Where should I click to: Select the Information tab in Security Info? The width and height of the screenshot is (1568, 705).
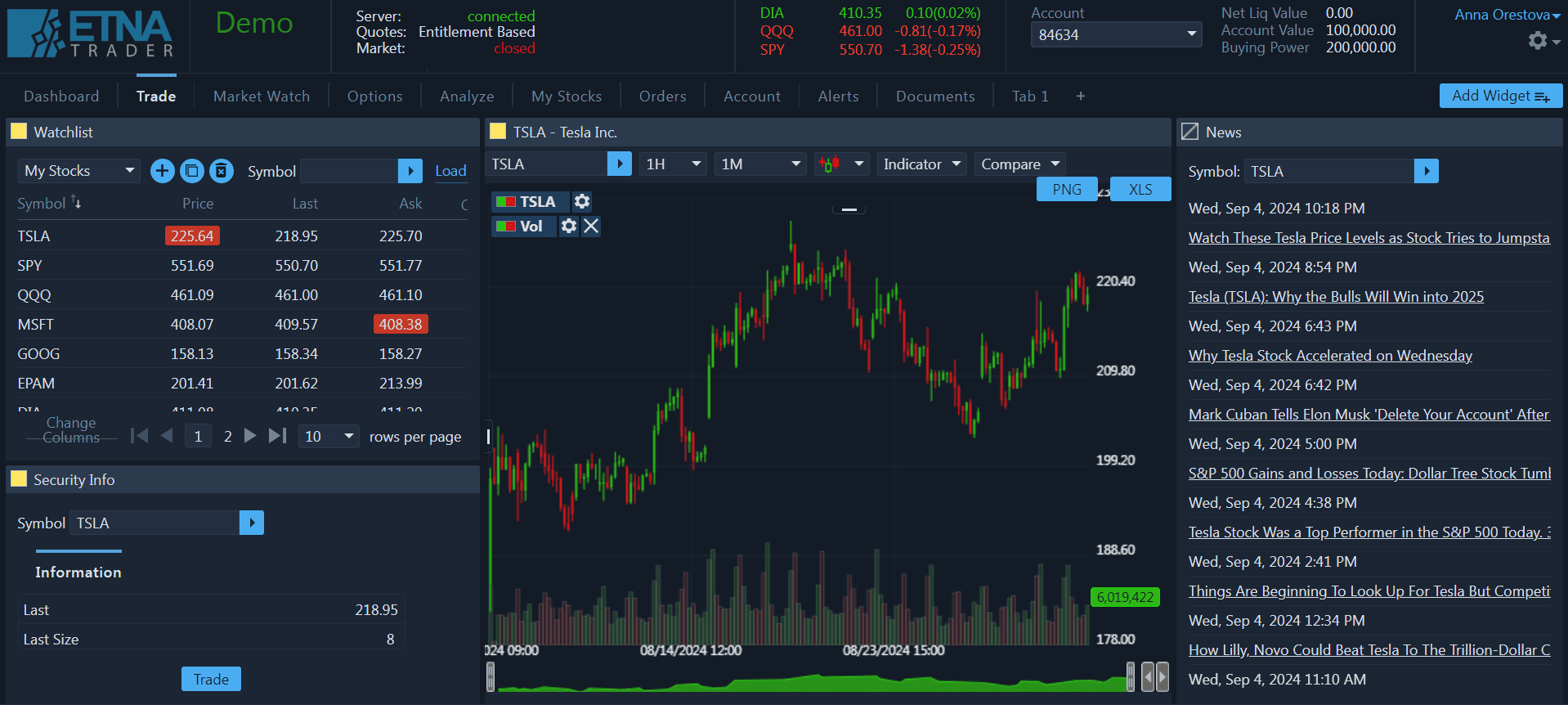[x=78, y=573]
